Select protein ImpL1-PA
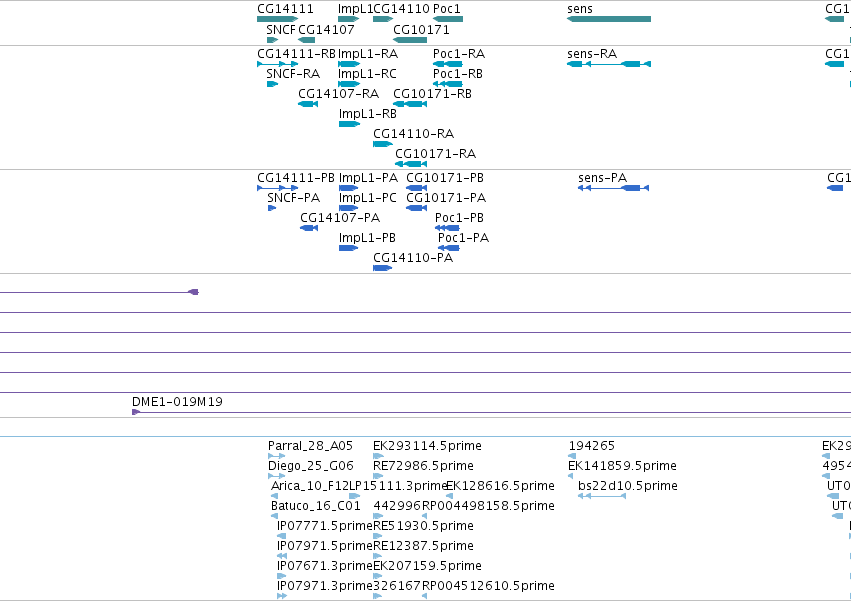The image size is (851, 601). pos(348,188)
